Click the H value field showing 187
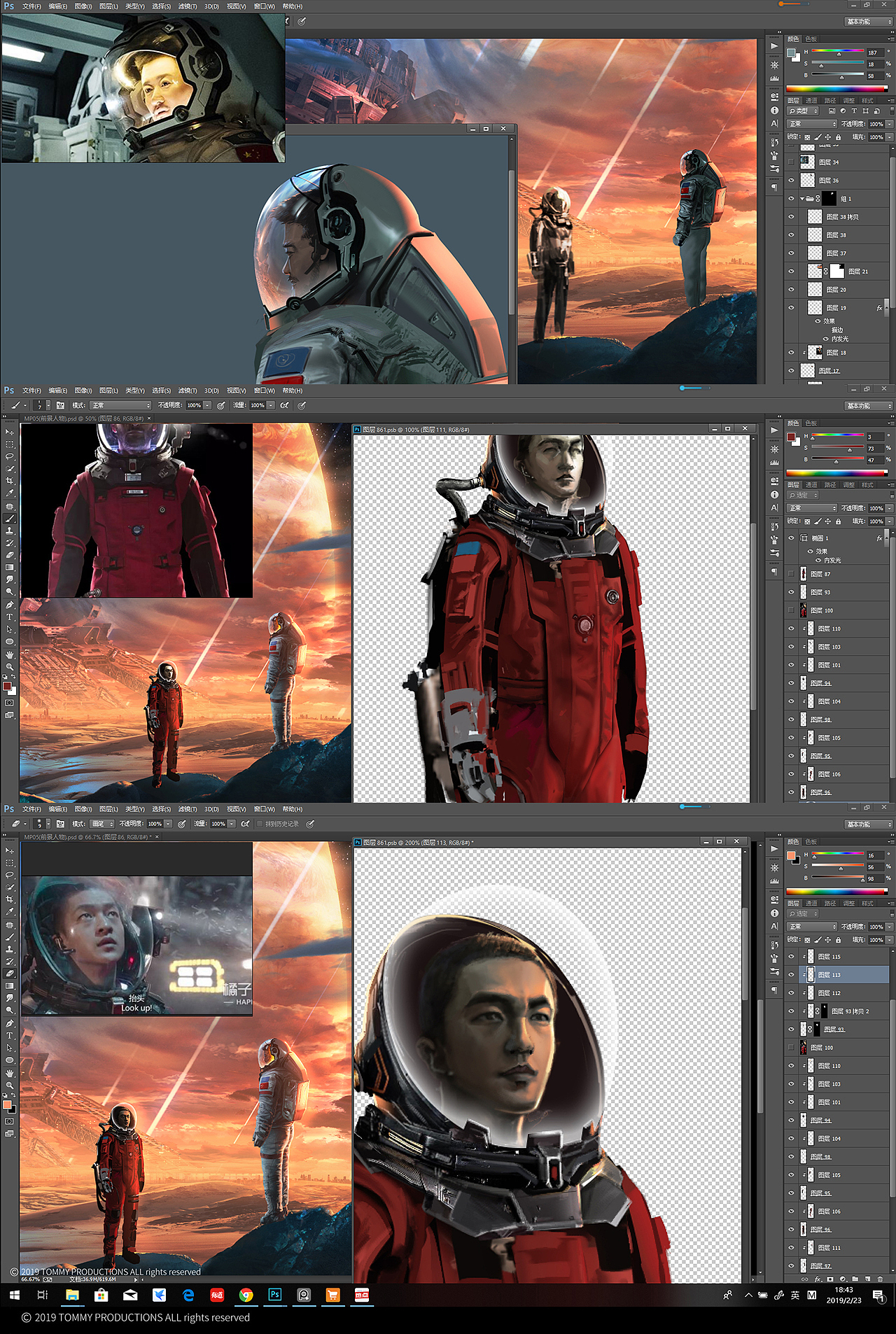Screen dimensions: 896x1334 pyautogui.click(x=875, y=52)
